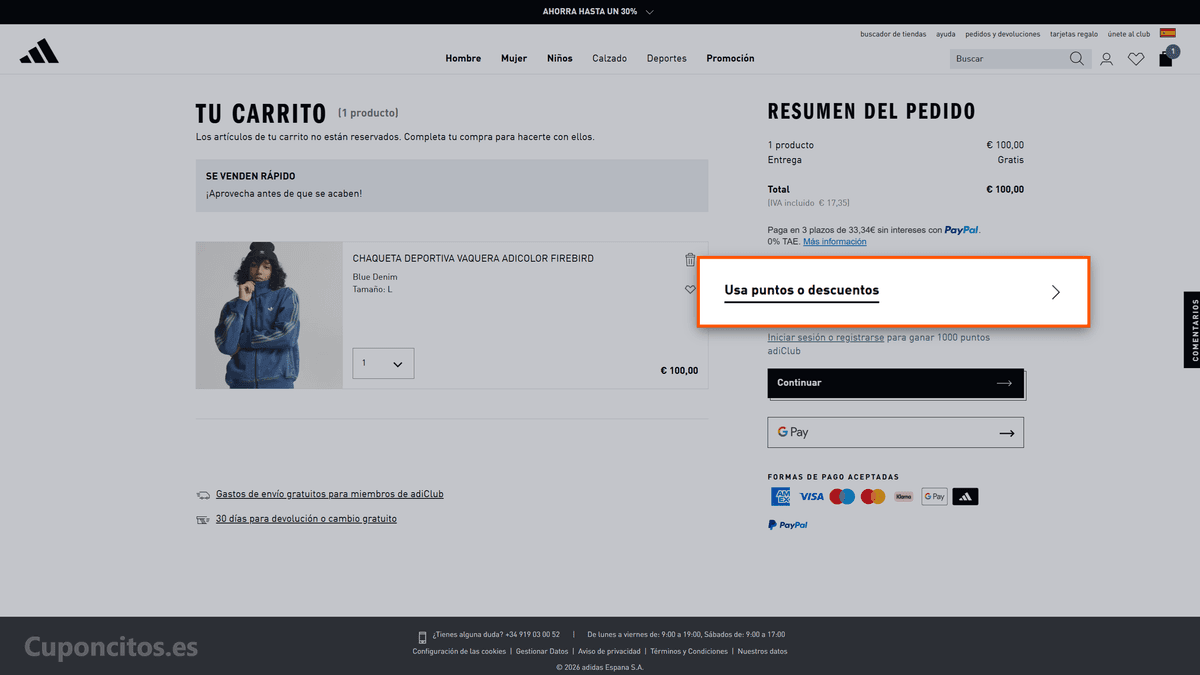1200x675 pixels.
Task: Open Chaqueta Deportiva Vaquera Adicolor Firebird title
Action: 473,258
